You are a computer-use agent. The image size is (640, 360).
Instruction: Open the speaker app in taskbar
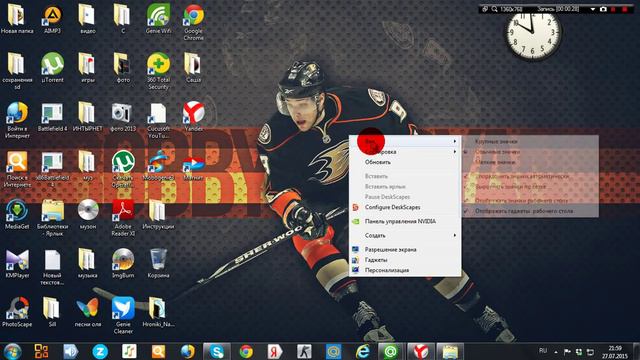pos(71,351)
